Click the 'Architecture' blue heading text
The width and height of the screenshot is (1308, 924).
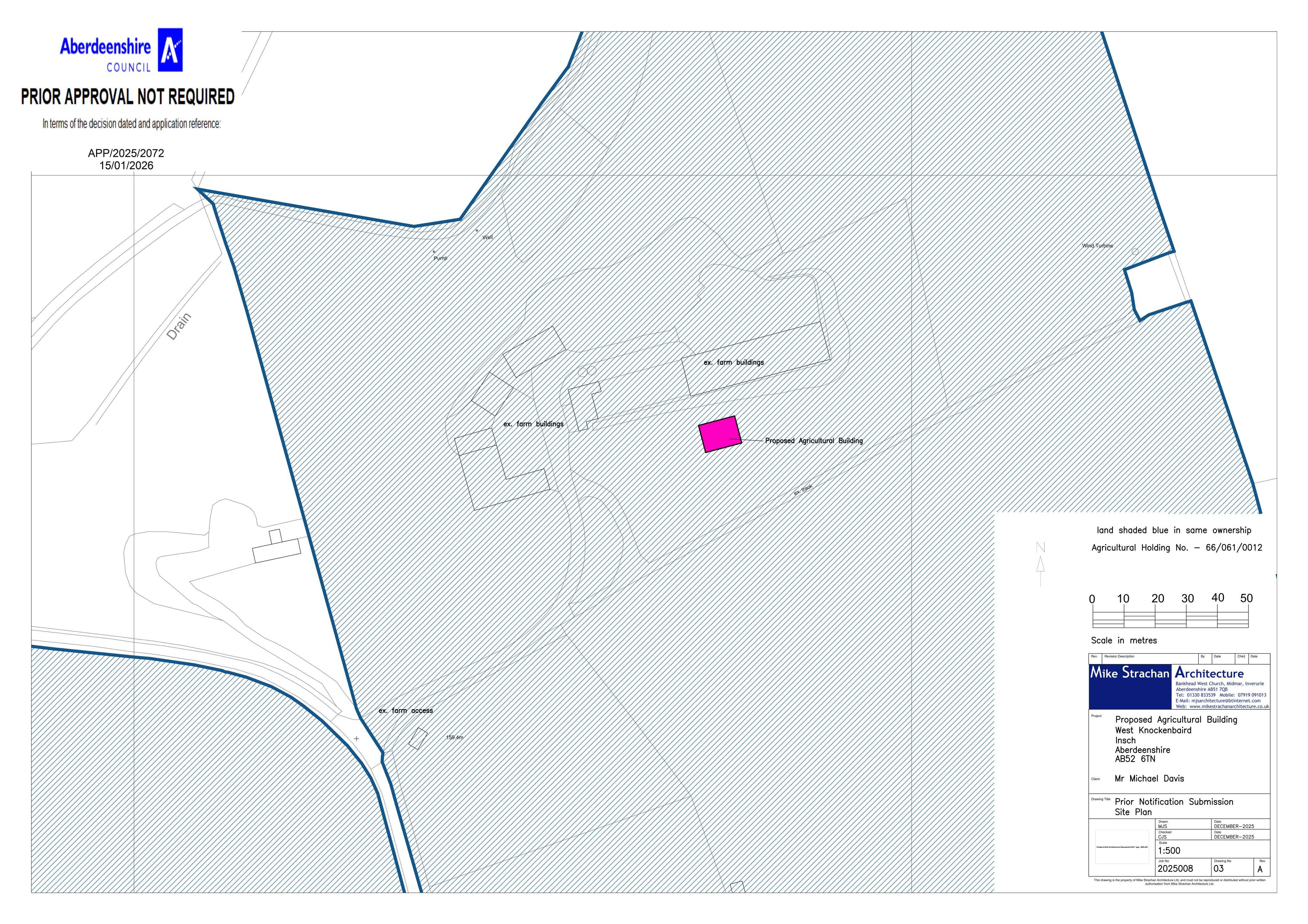[x=1209, y=673]
